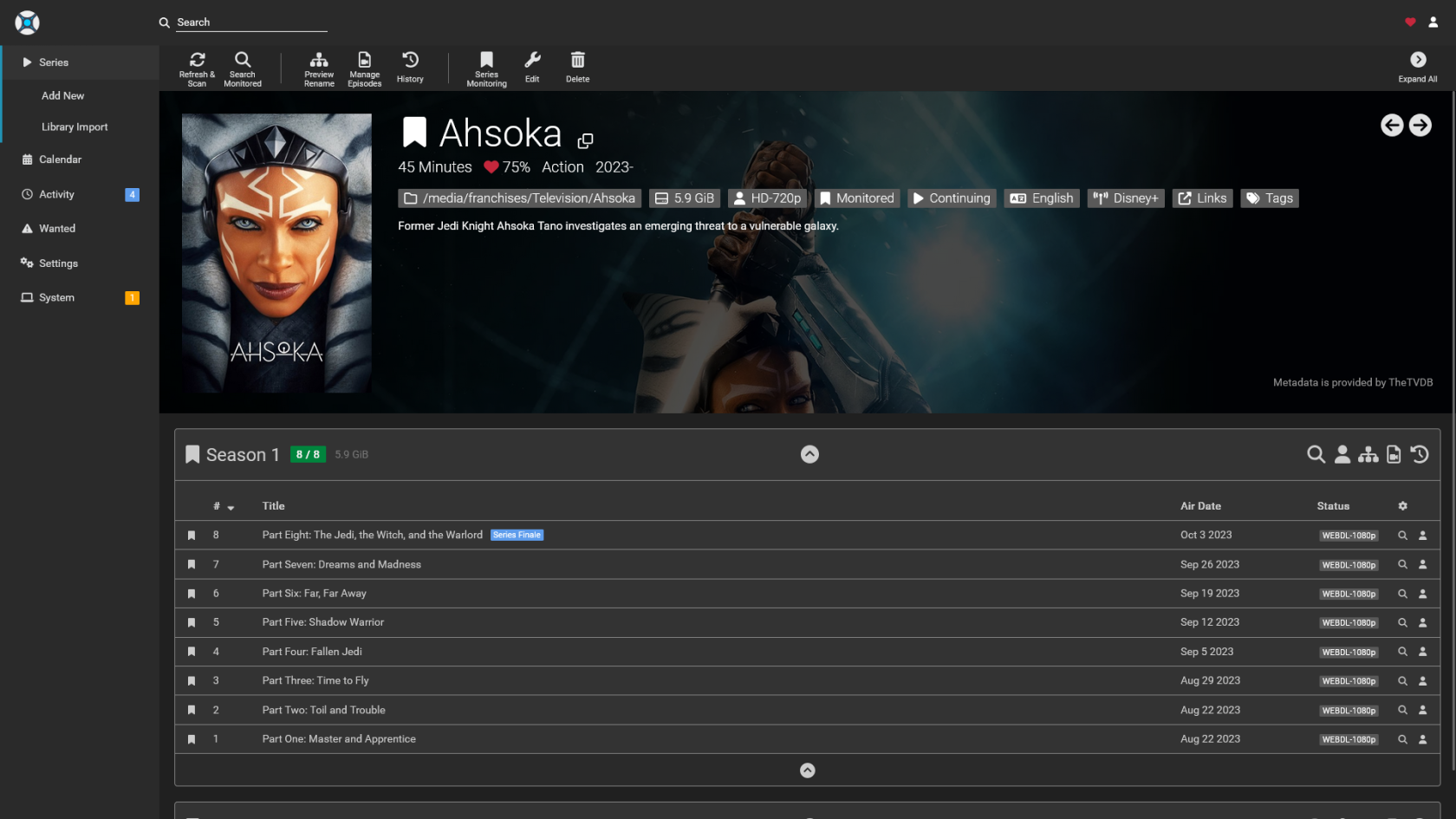Click the donate heart icon
Image resolution: width=1456 pixels, height=819 pixels.
tap(1410, 23)
